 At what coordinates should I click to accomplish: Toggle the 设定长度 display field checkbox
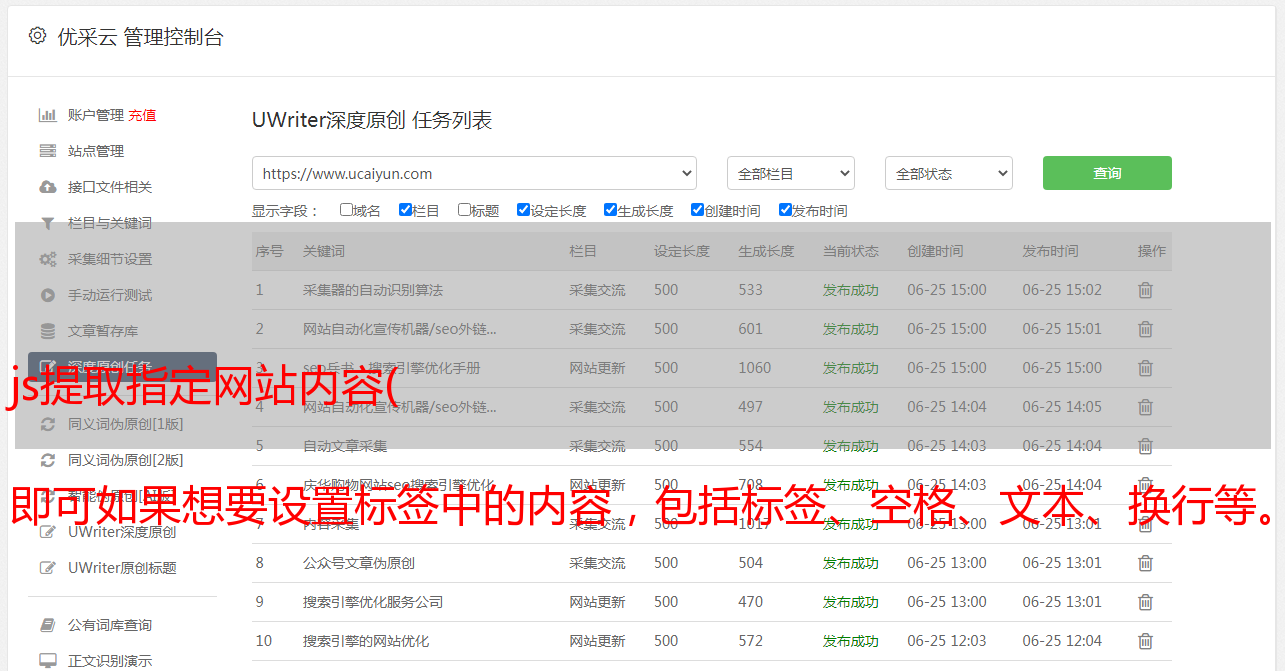pyautogui.click(x=523, y=210)
